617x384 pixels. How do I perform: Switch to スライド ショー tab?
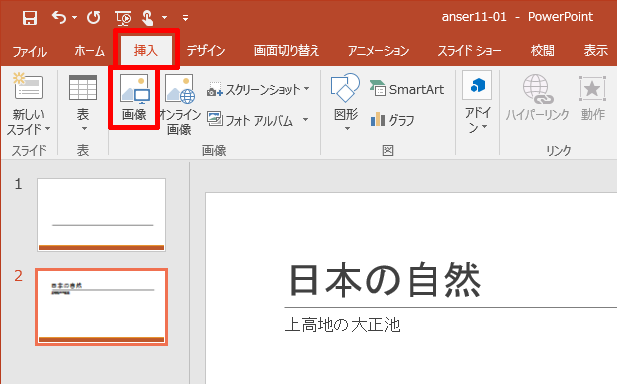(x=469, y=51)
